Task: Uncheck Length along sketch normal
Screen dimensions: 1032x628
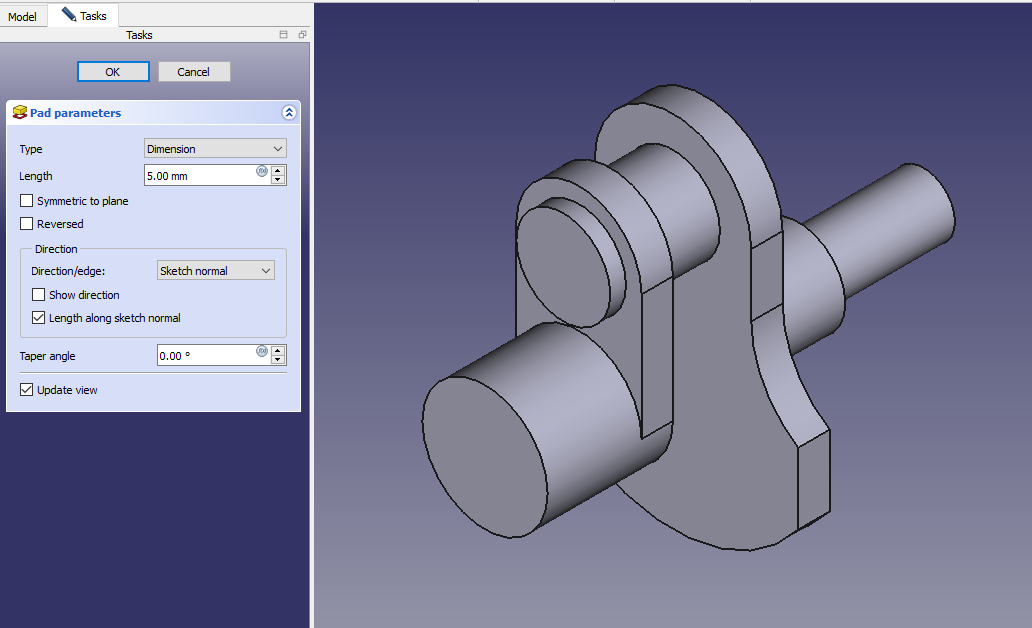Action: click(x=38, y=318)
